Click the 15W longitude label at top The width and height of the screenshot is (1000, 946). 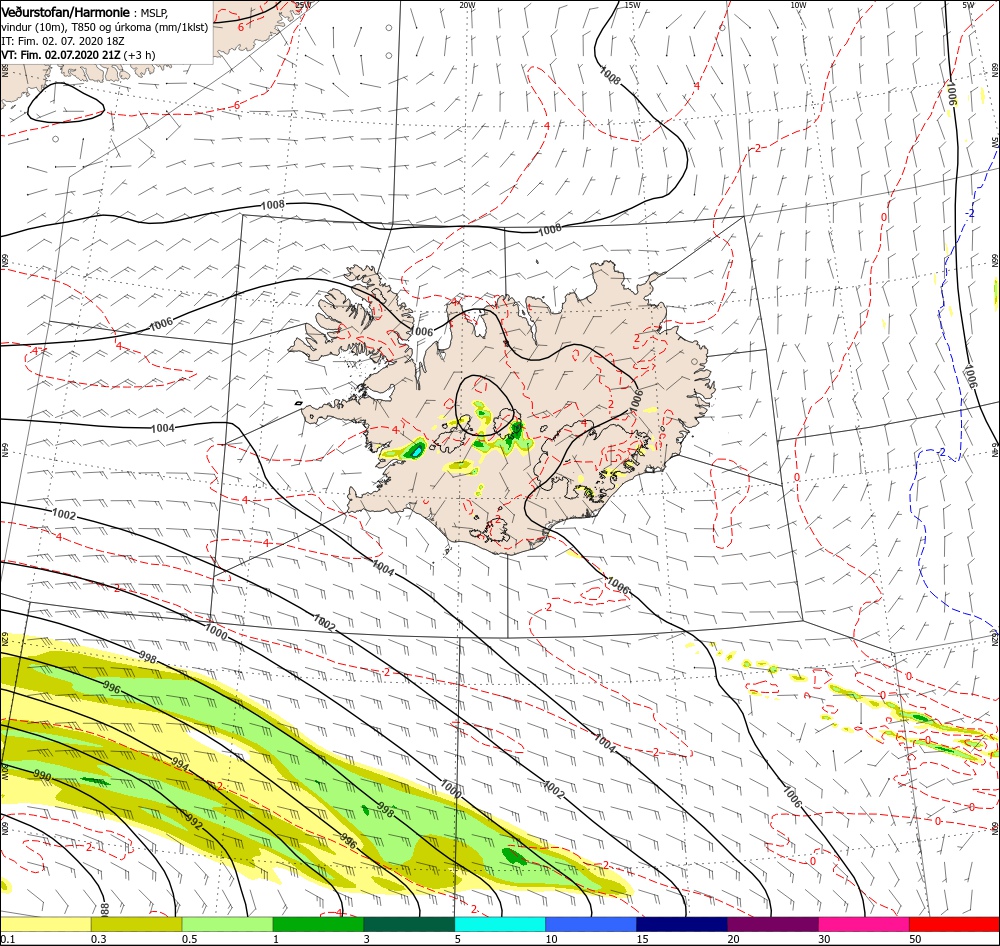pyautogui.click(x=632, y=5)
